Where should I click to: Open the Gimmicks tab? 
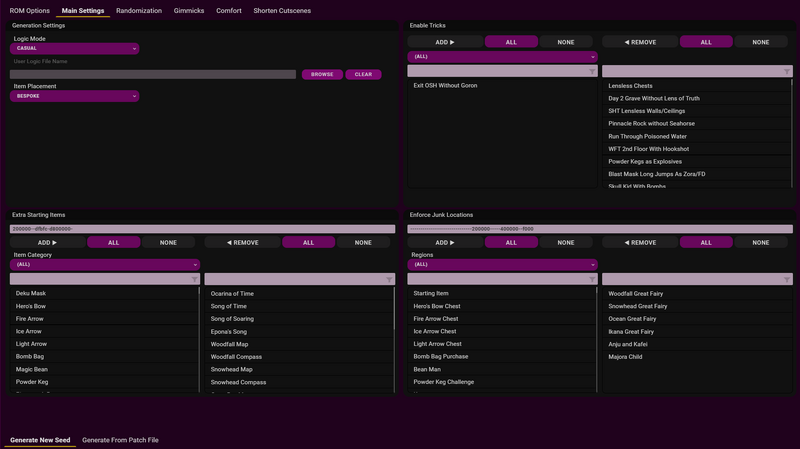[x=189, y=10]
